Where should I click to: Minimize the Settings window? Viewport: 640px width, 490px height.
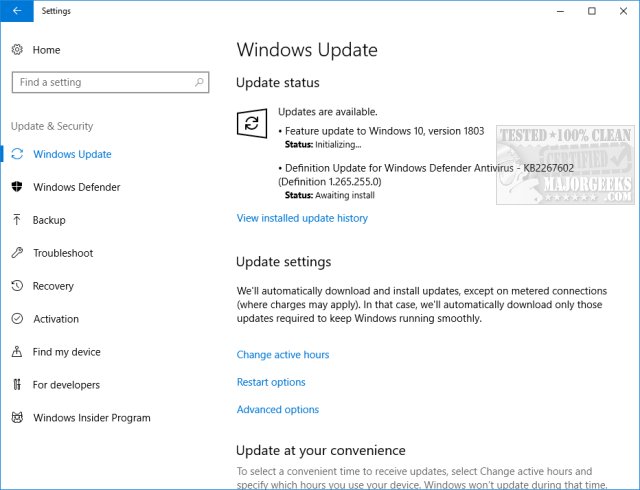560,11
